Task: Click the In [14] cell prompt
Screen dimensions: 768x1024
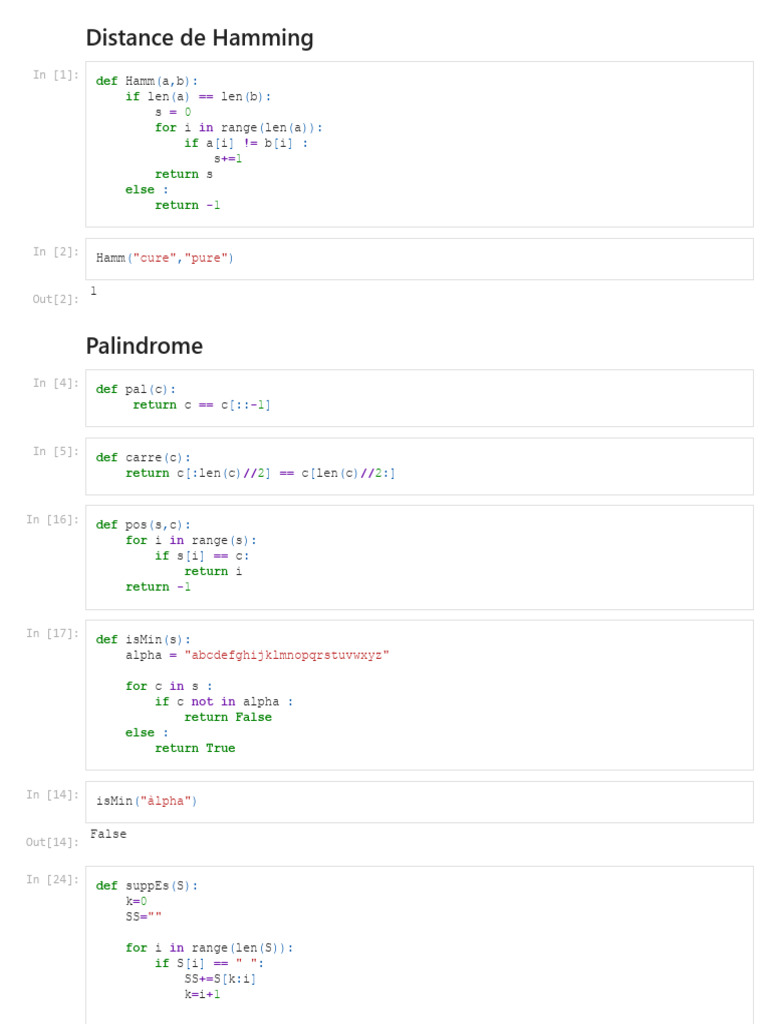Action: pyautogui.click(x=52, y=795)
